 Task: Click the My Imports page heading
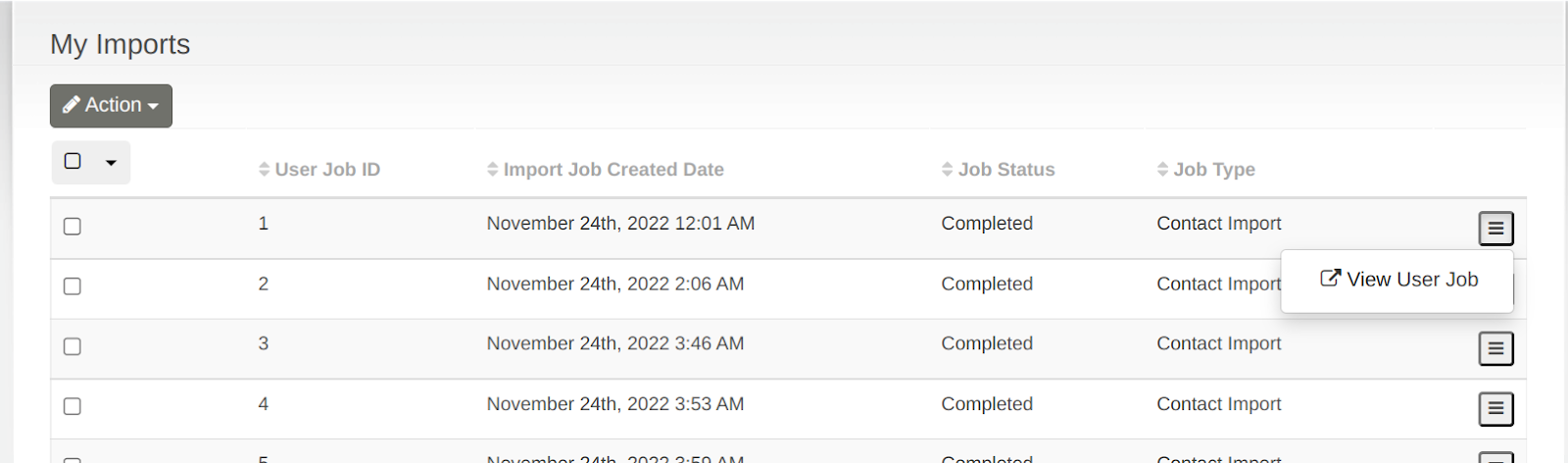[x=121, y=44]
